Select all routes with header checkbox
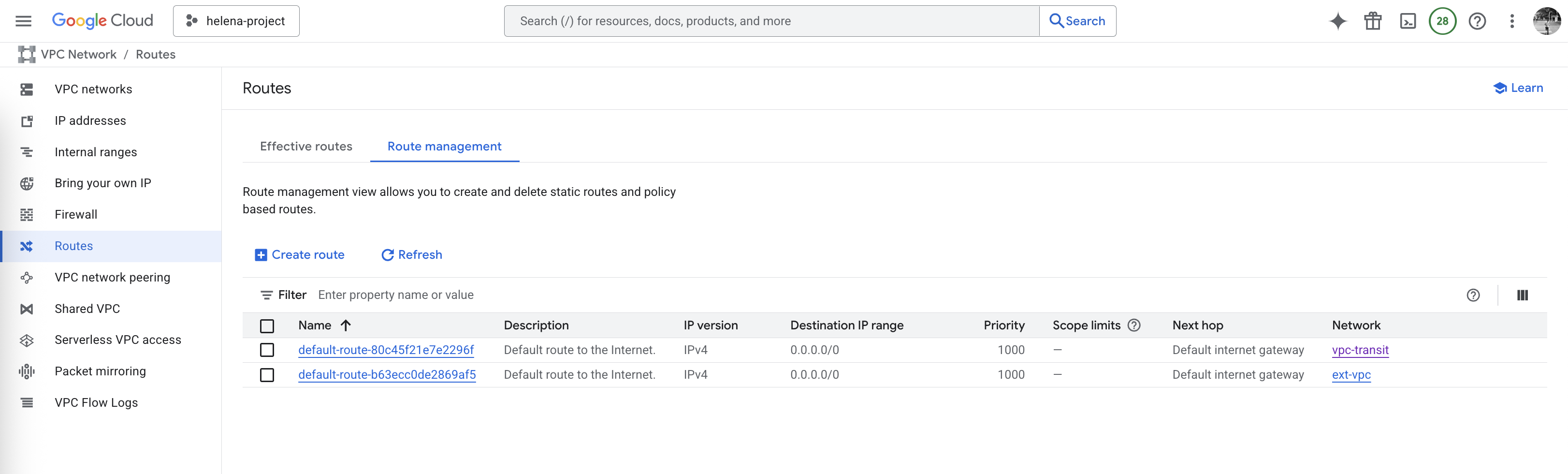1568x474 pixels. [x=267, y=326]
